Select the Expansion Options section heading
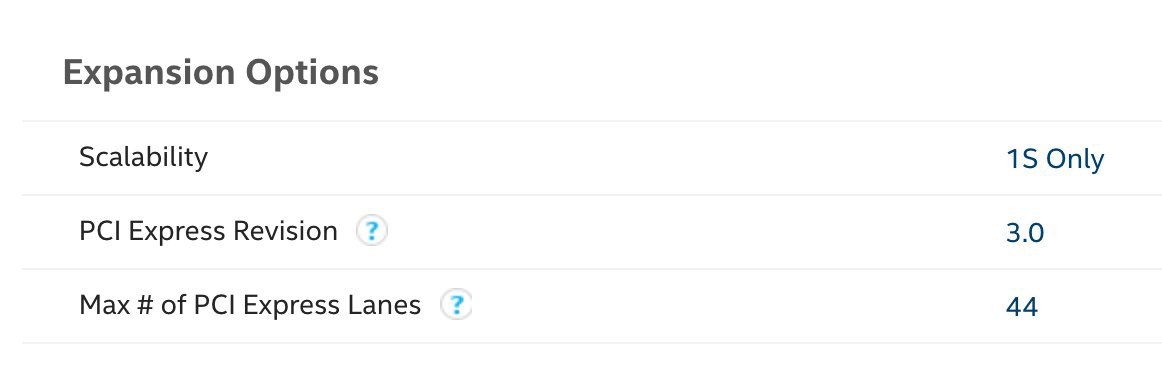Image resolution: width=1162 pixels, height=374 pixels. [x=221, y=73]
